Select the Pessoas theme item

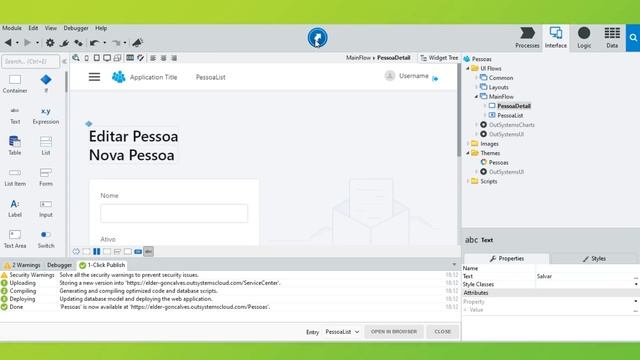tap(498, 162)
